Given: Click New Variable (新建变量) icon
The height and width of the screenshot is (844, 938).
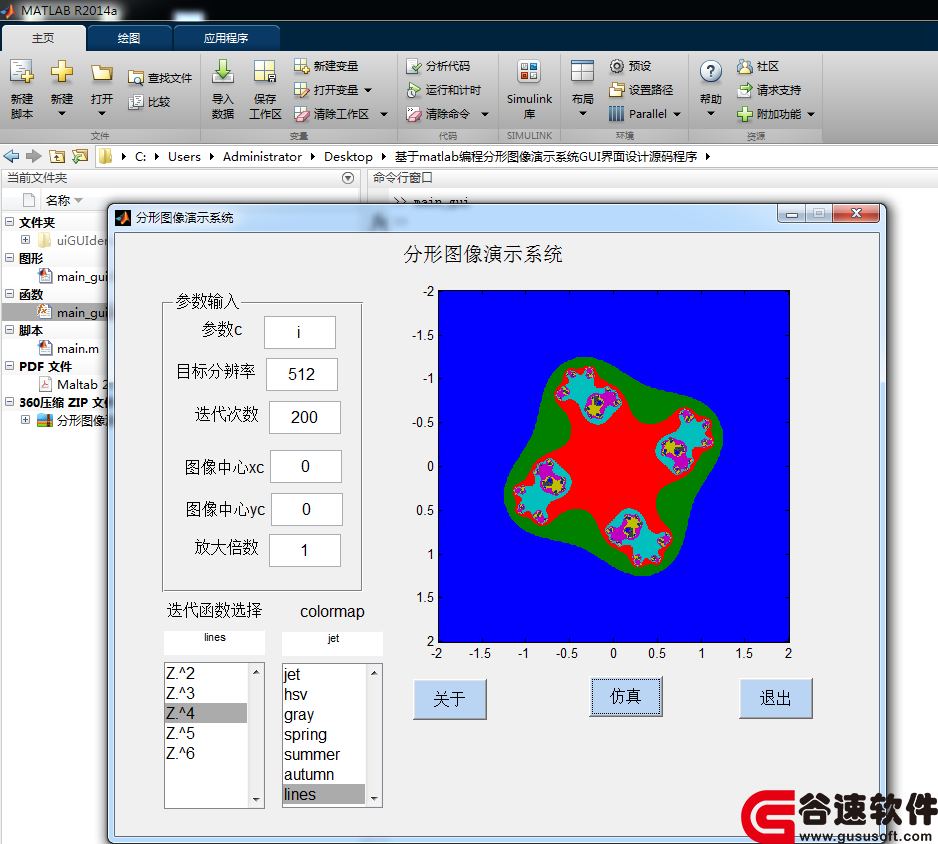Looking at the screenshot, I should [301, 66].
